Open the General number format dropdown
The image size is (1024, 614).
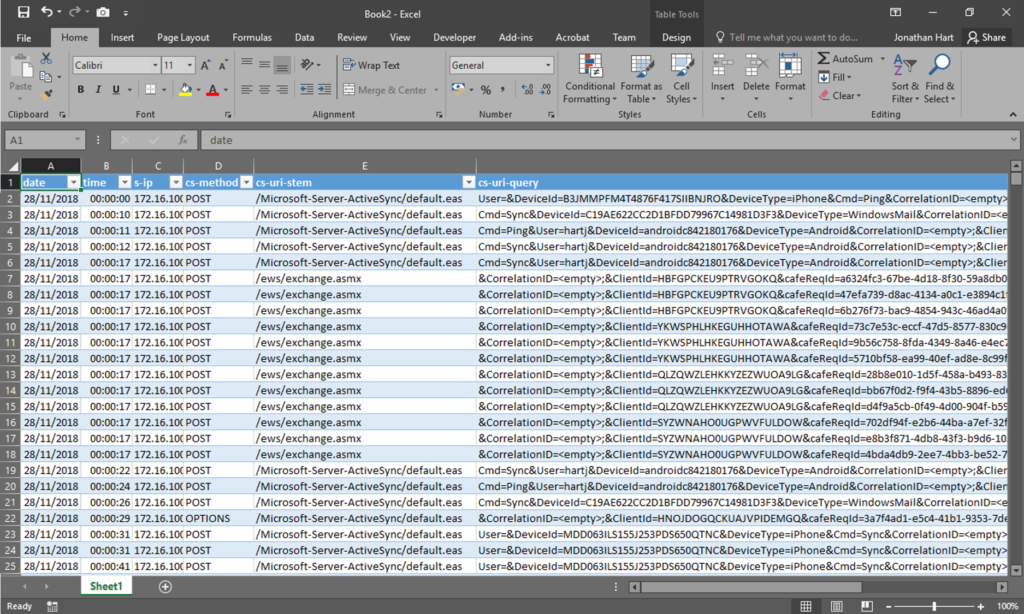[x=549, y=64]
